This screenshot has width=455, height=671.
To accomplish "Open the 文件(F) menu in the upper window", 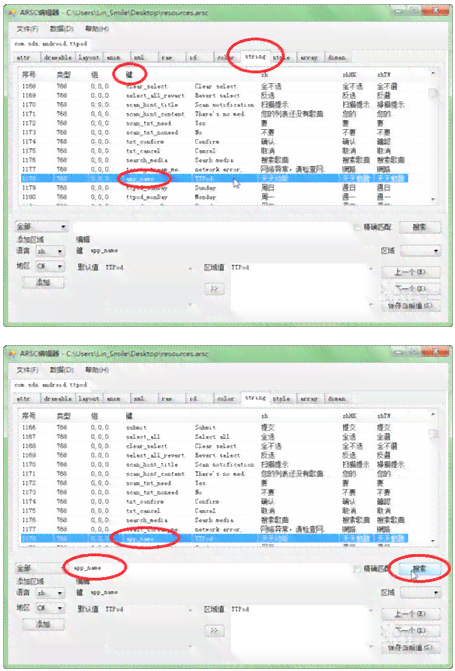I will coord(27,29).
